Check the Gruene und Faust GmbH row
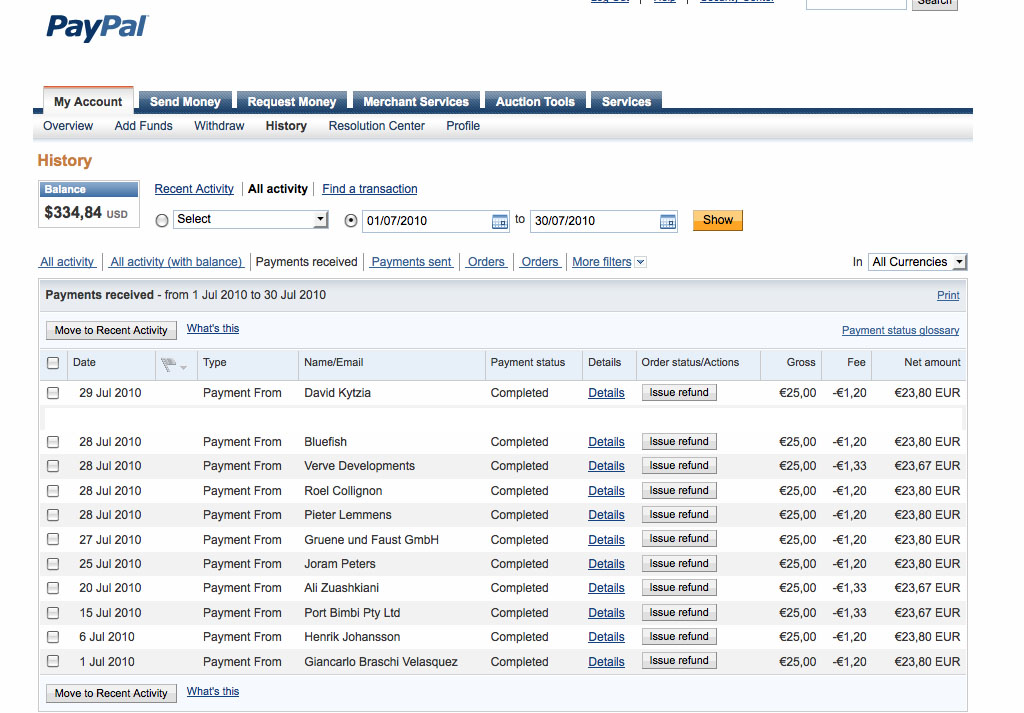1024x713 pixels. point(53,539)
